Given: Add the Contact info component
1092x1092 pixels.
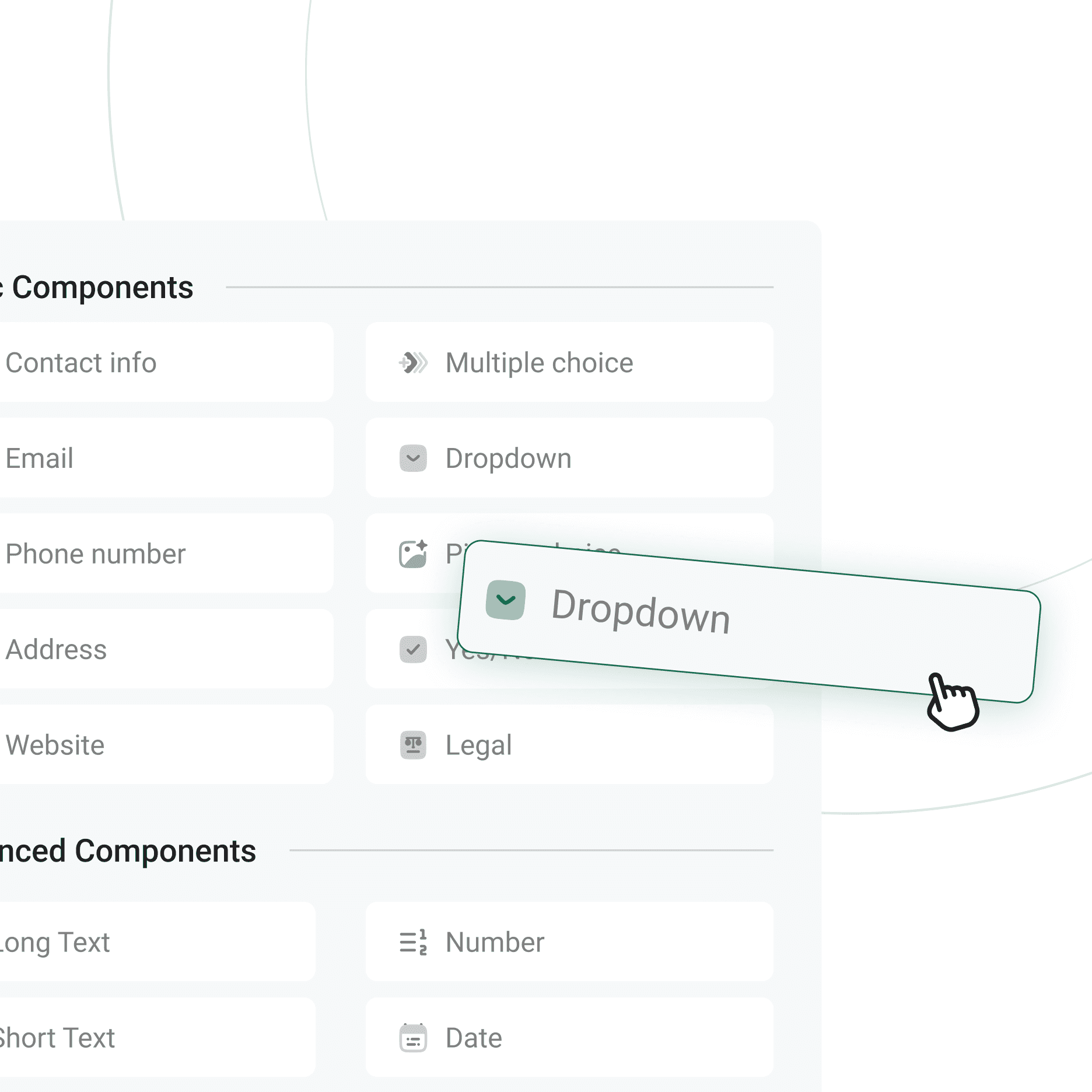Looking at the screenshot, I should point(157,363).
